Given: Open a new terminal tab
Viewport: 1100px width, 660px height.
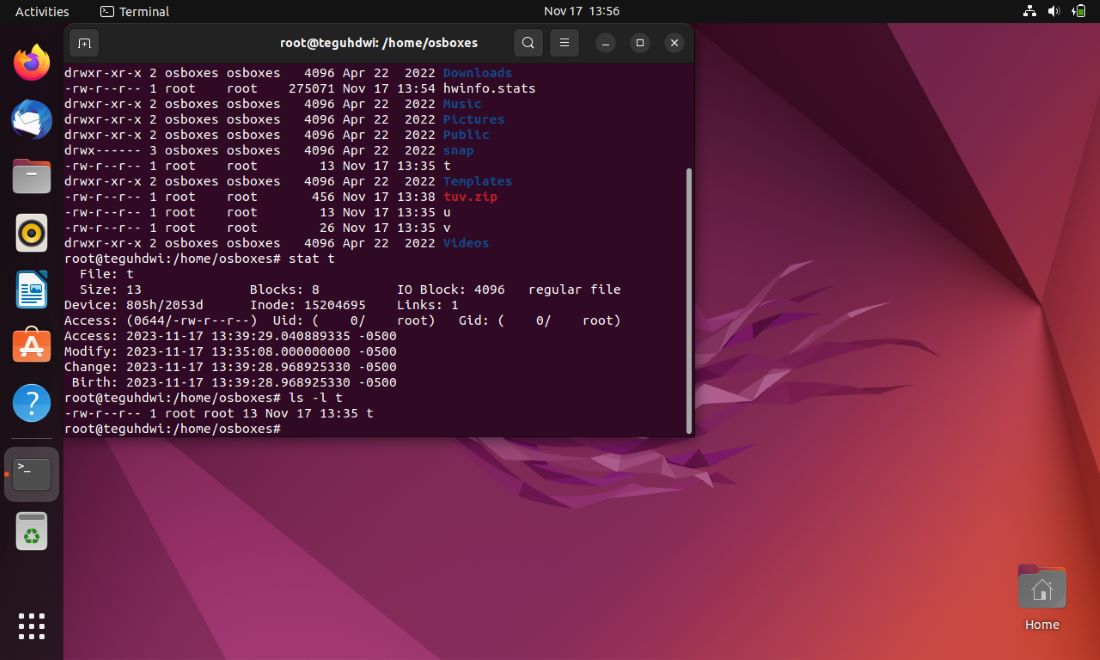Looking at the screenshot, I should [84, 43].
